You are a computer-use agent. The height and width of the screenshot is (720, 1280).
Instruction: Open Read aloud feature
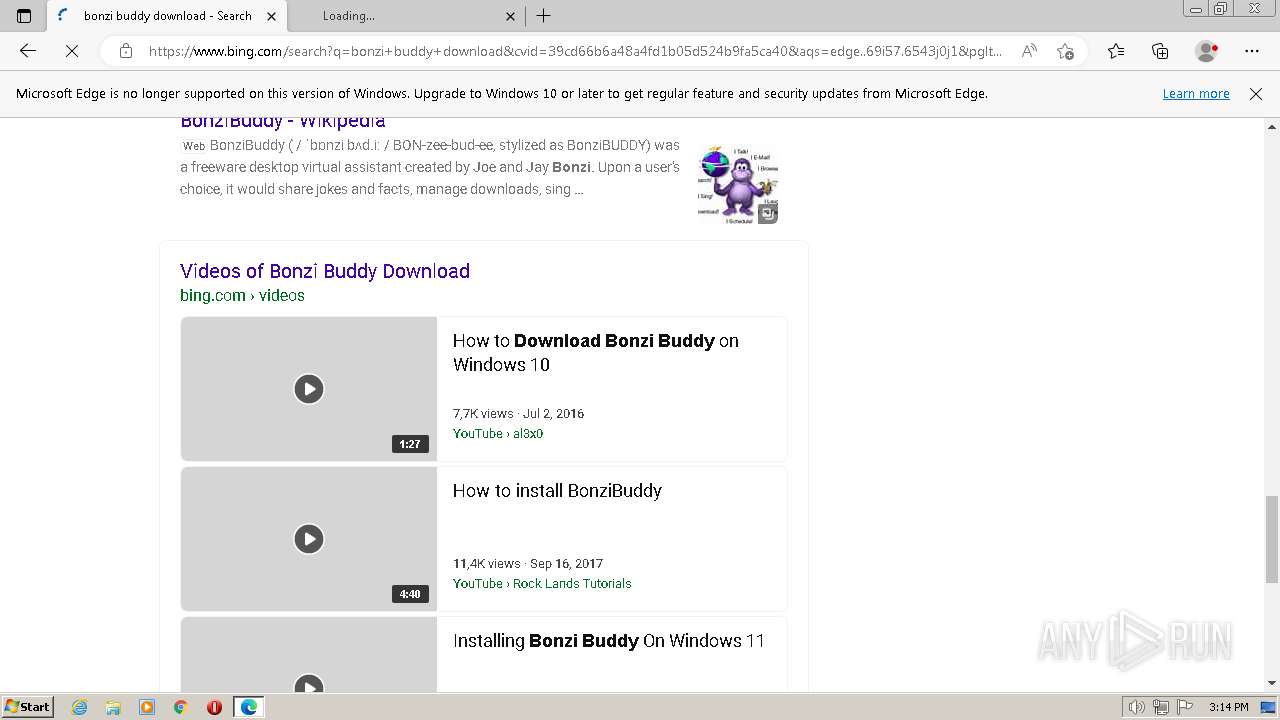[1029, 51]
